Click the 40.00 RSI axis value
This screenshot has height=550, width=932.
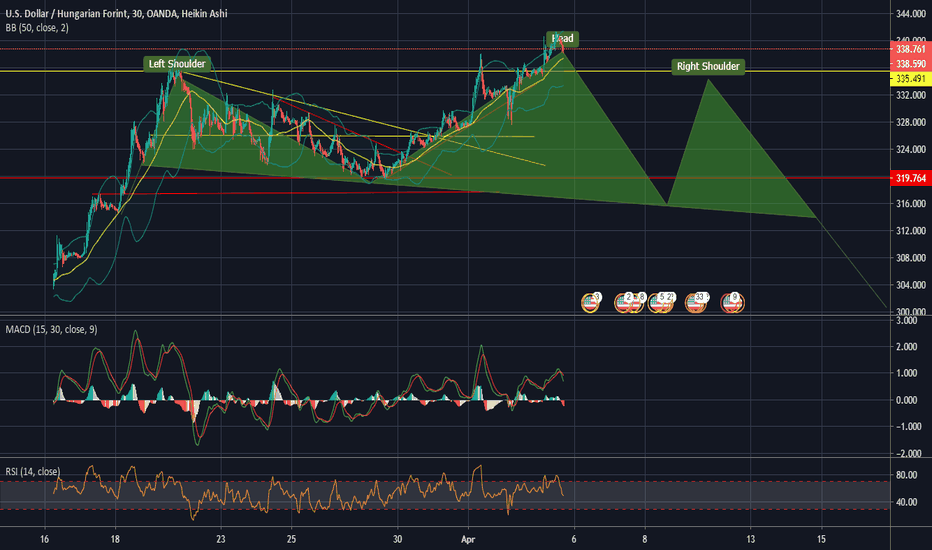(x=906, y=502)
